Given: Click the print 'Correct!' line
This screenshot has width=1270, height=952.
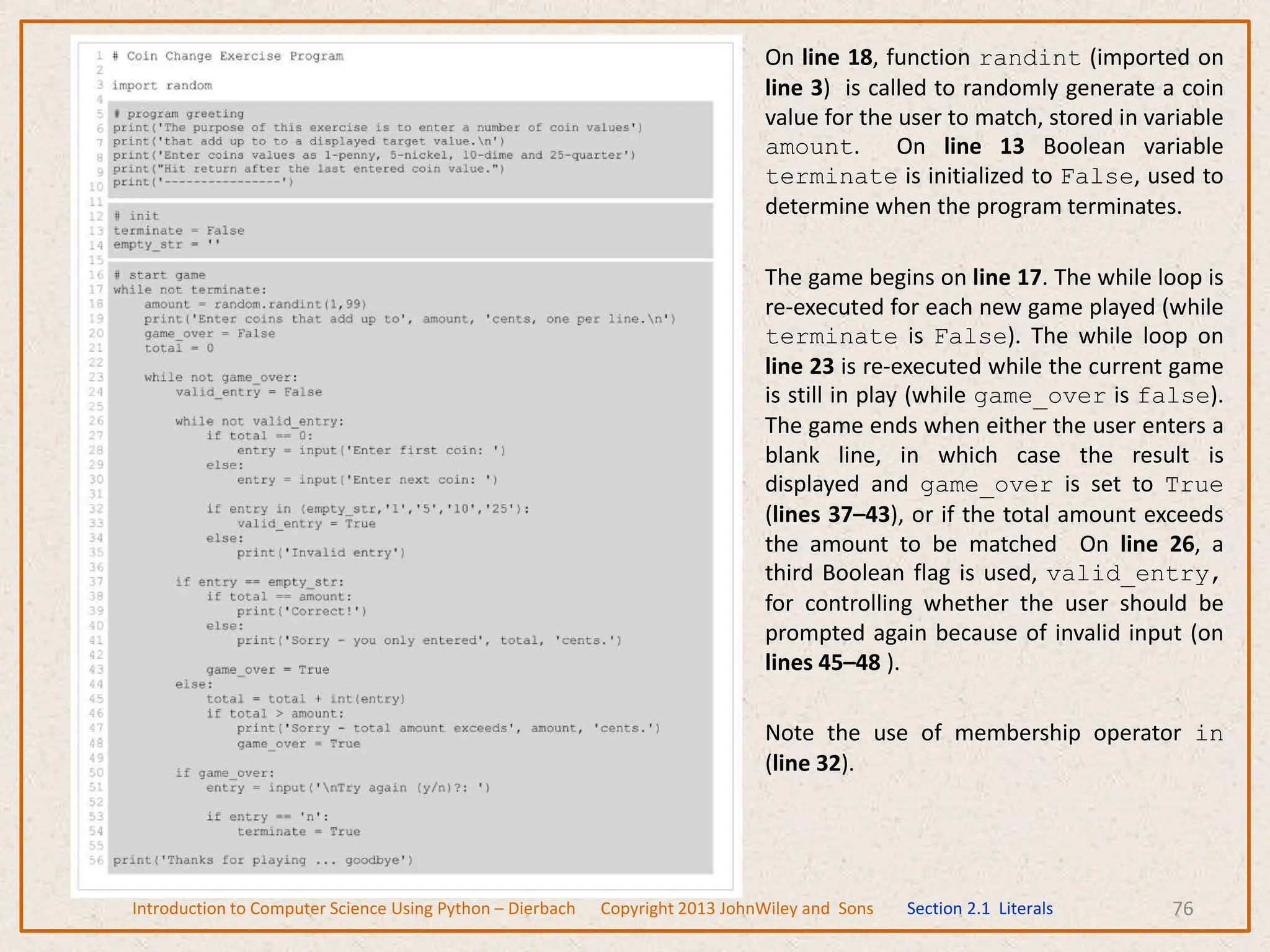Looking at the screenshot, I should click(x=302, y=611).
